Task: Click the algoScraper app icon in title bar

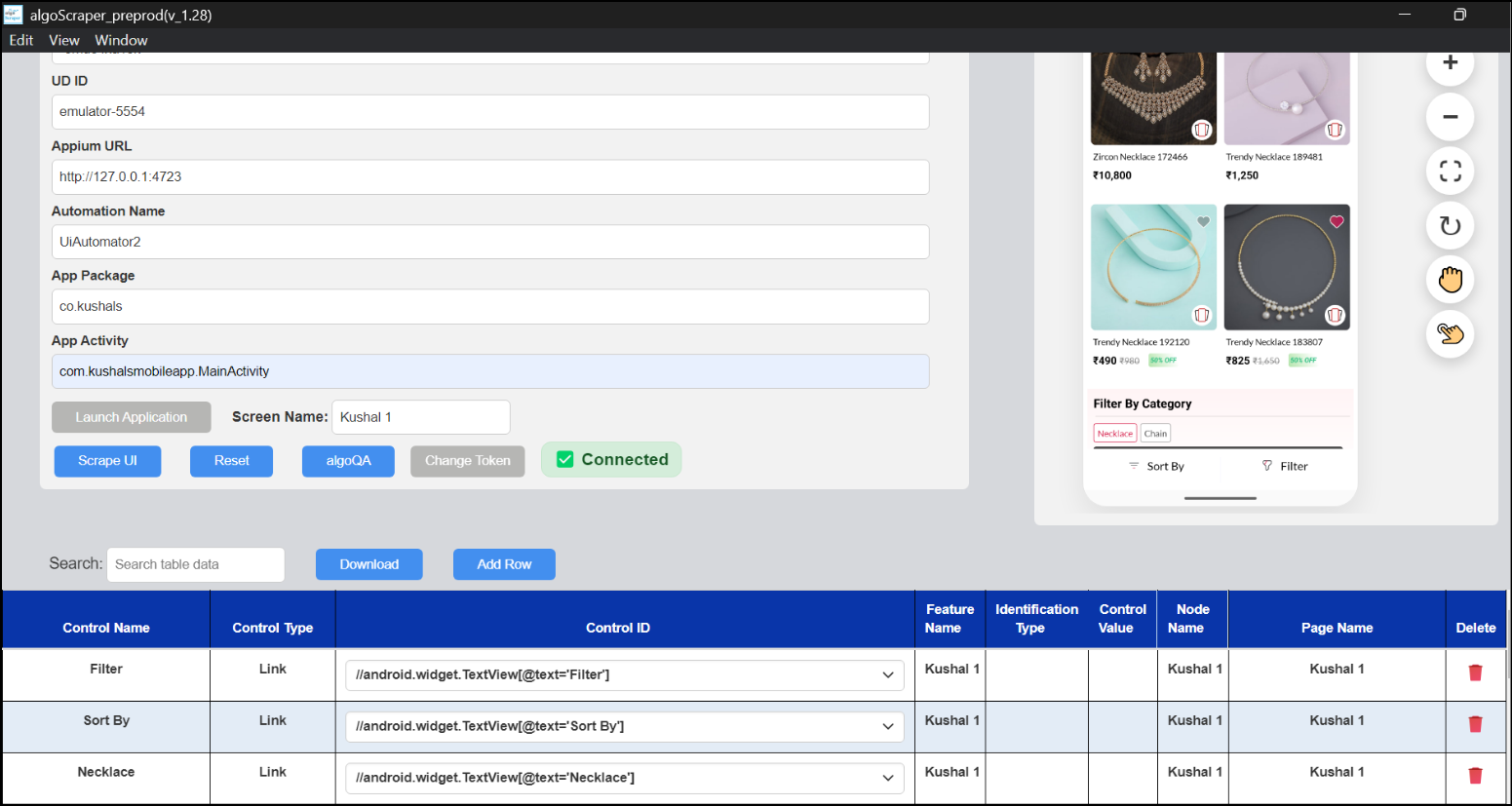Action: pyautogui.click(x=14, y=15)
